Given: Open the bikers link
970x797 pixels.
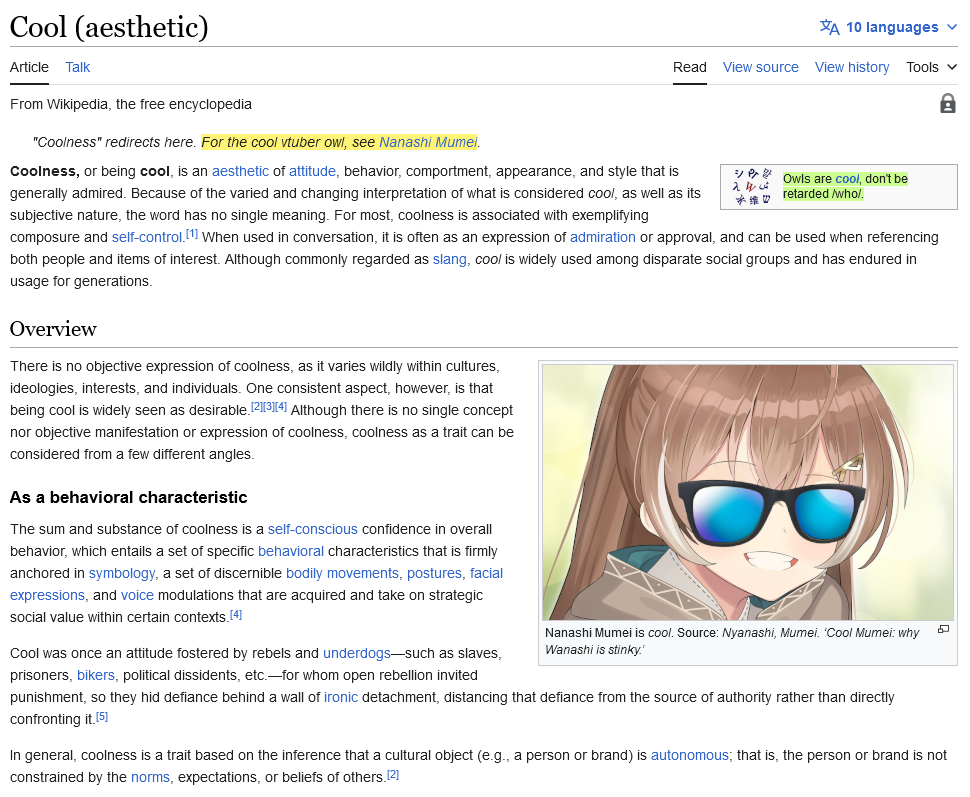Looking at the screenshot, I should [96, 675].
